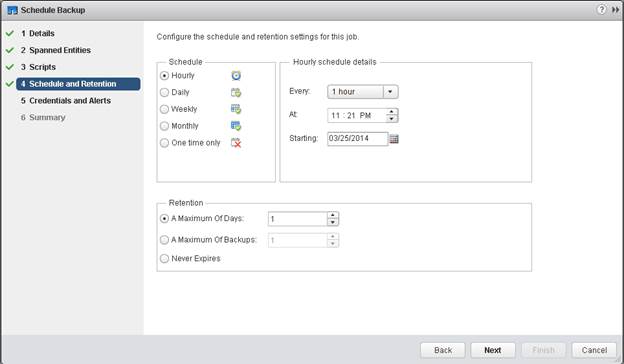Viewport: 624px width, 364px height.
Task: Select the Hourly schedule radio button
Action: click(x=164, y=76)
